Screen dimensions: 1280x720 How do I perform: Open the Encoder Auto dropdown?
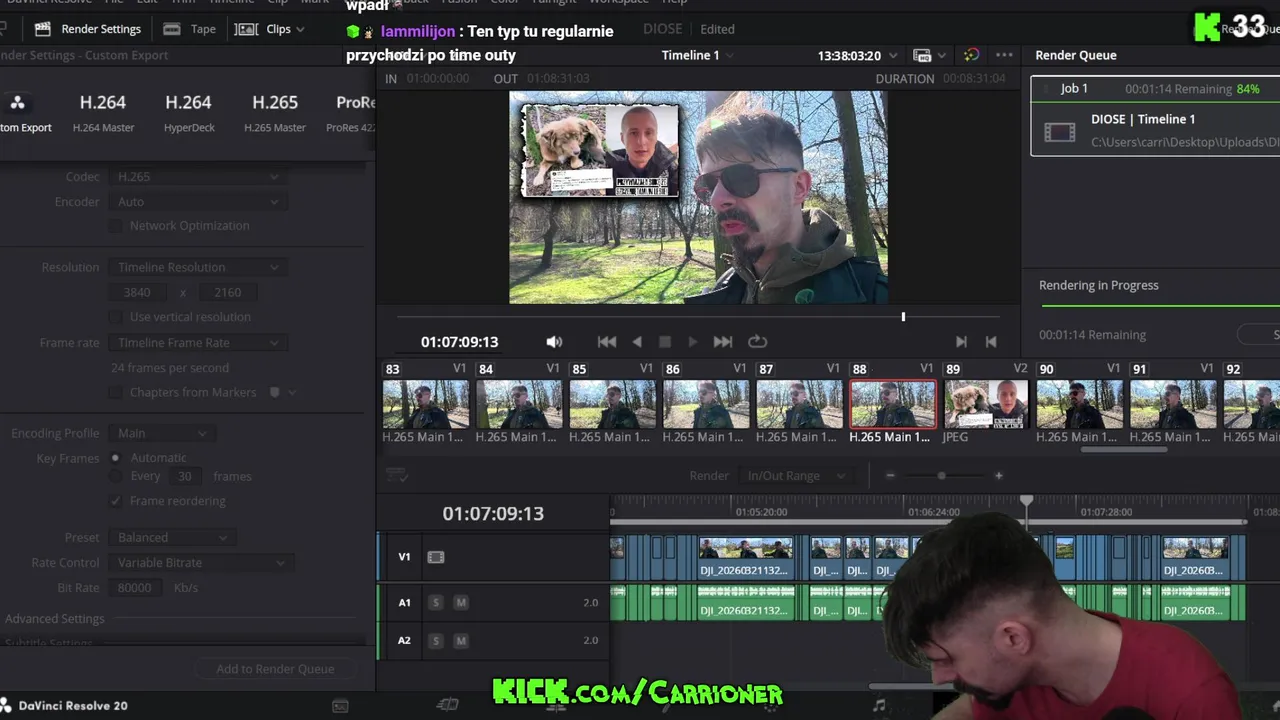click(197, 202)
